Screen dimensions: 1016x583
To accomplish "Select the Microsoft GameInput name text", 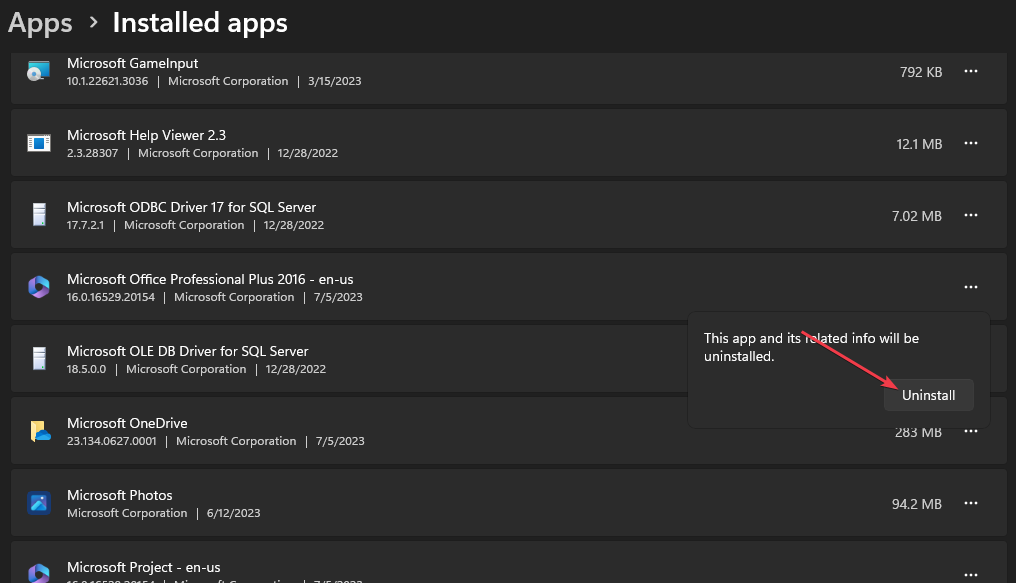I will point(132,63).
